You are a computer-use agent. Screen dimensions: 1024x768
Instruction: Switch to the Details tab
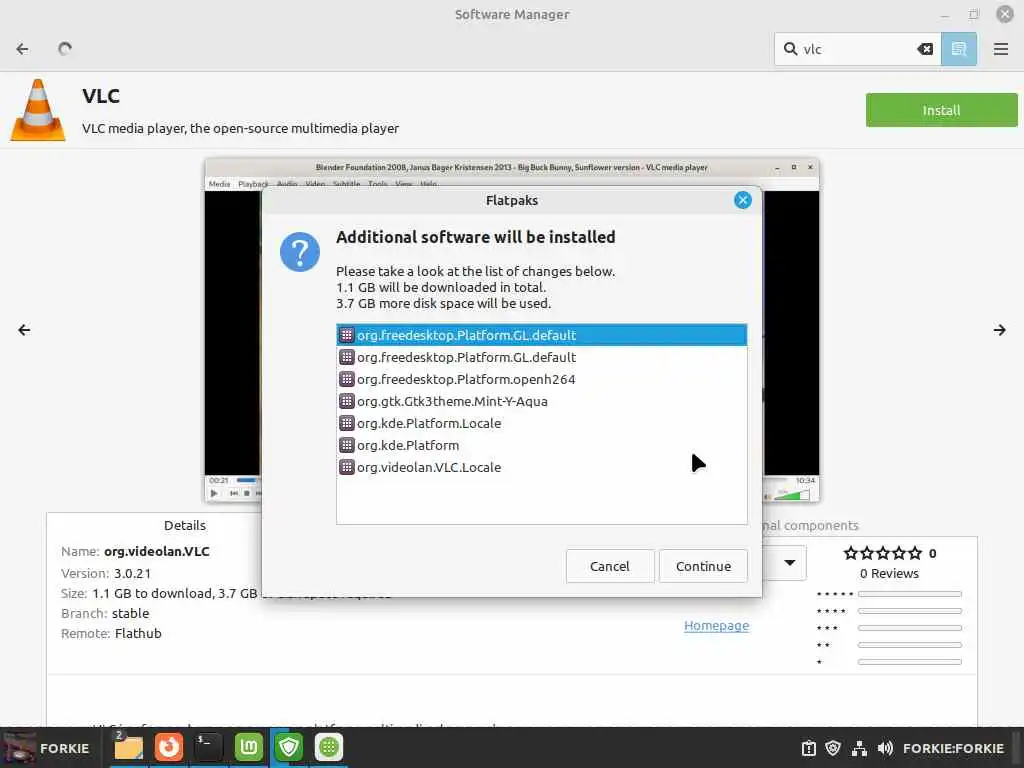click(185, 525)
